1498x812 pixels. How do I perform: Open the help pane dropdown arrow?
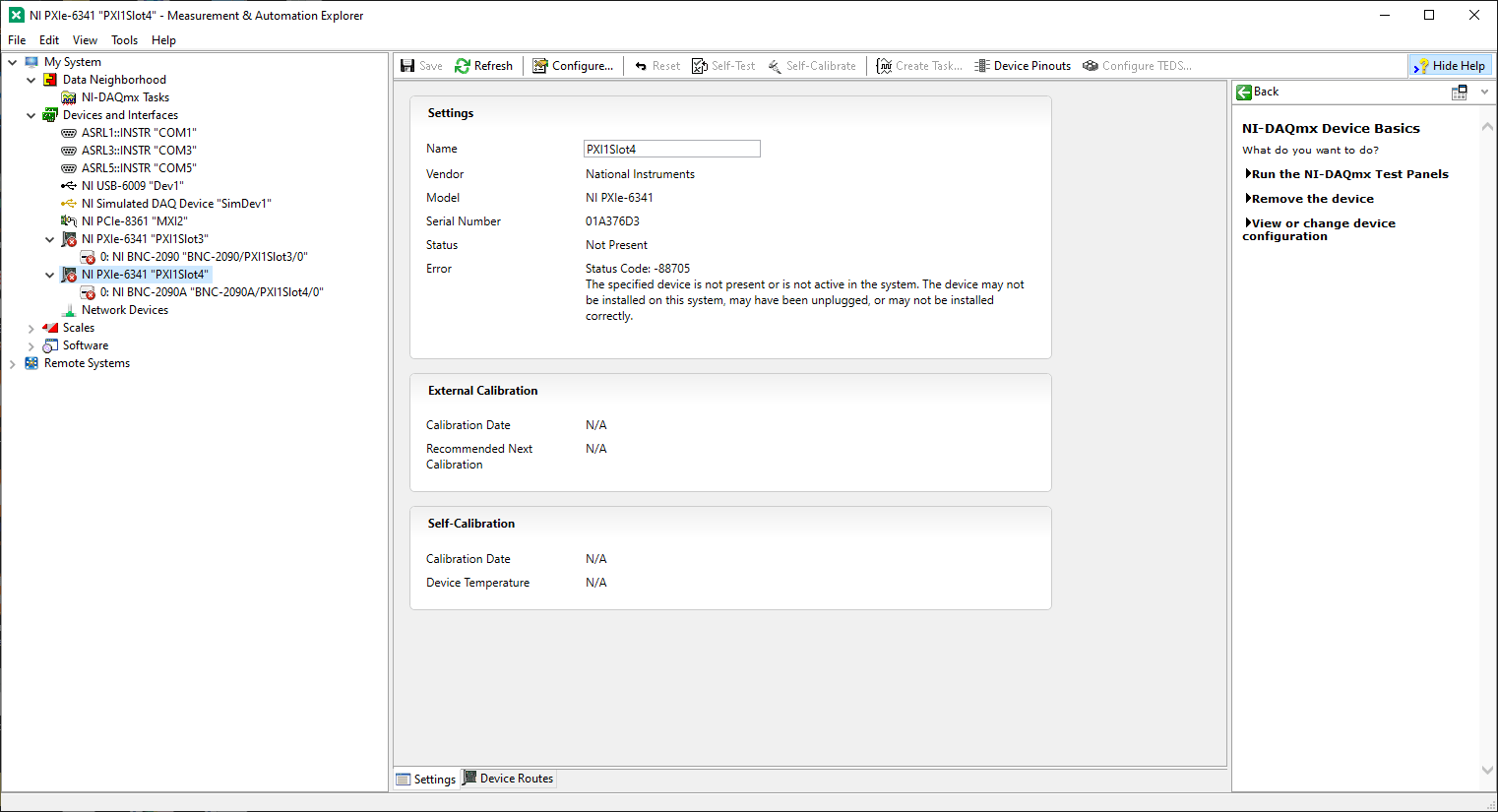(x=1485, y=92)
